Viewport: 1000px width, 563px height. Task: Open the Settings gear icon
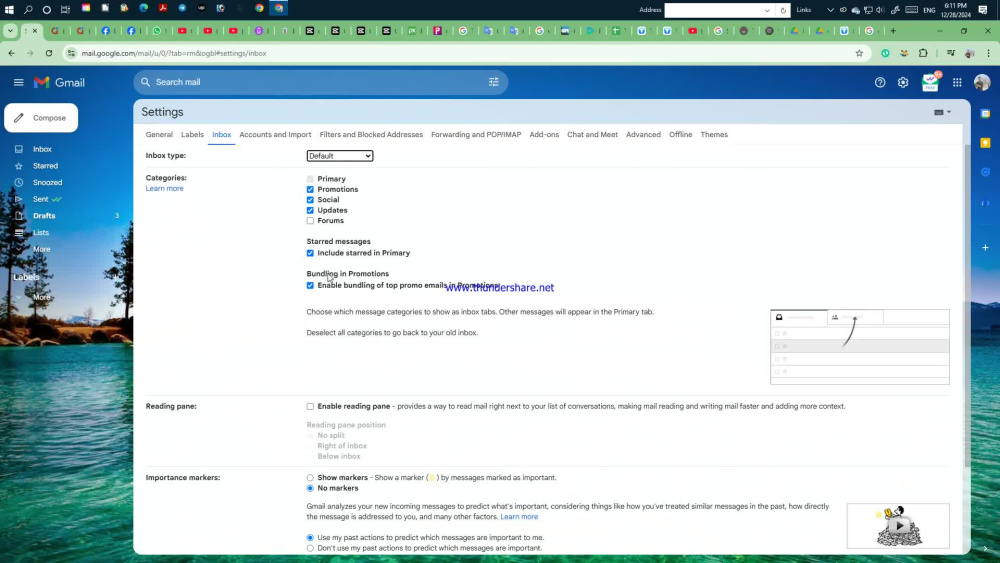[903, 82]
